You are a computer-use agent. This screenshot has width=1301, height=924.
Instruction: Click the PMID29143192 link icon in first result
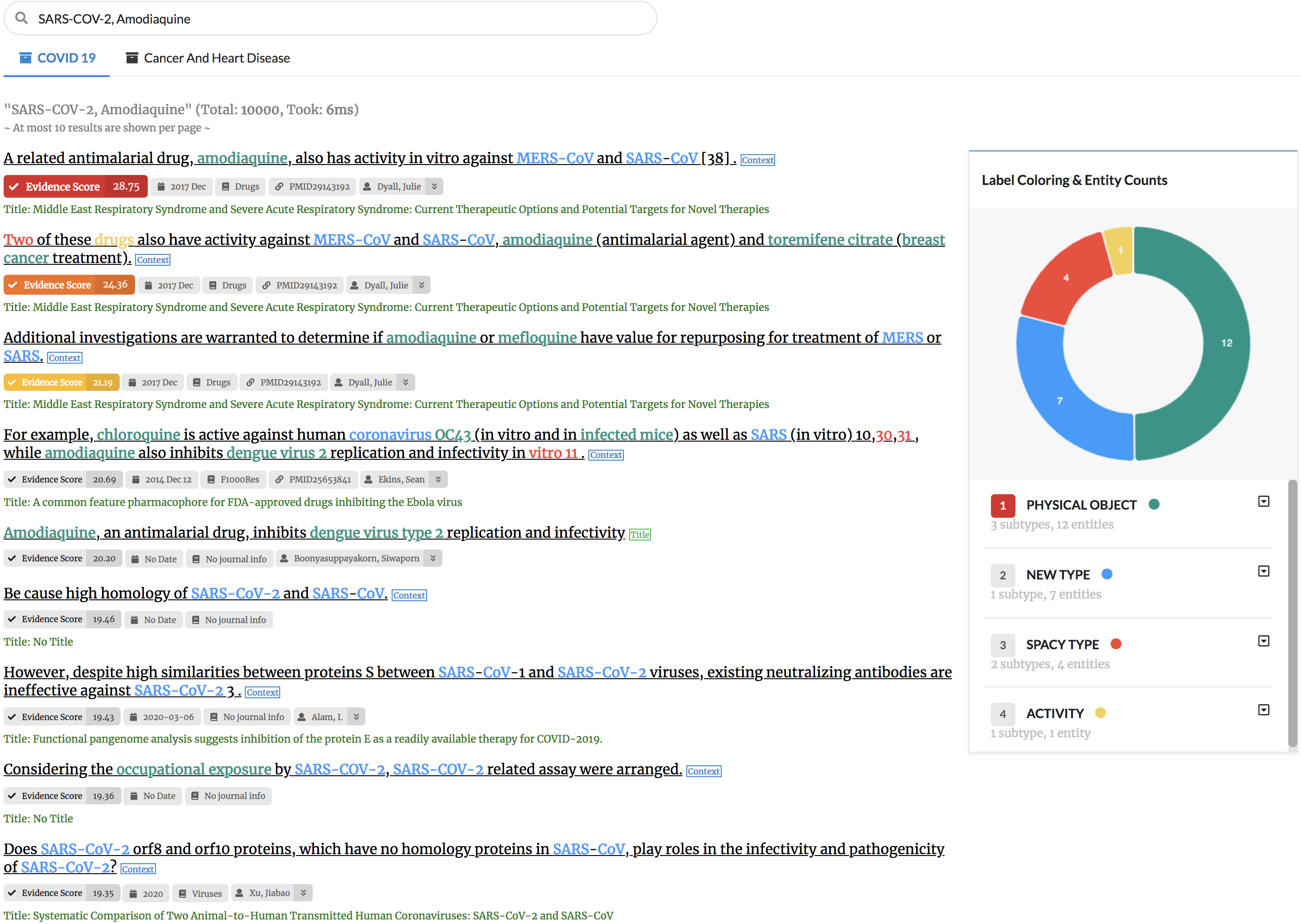pos(279,187)
